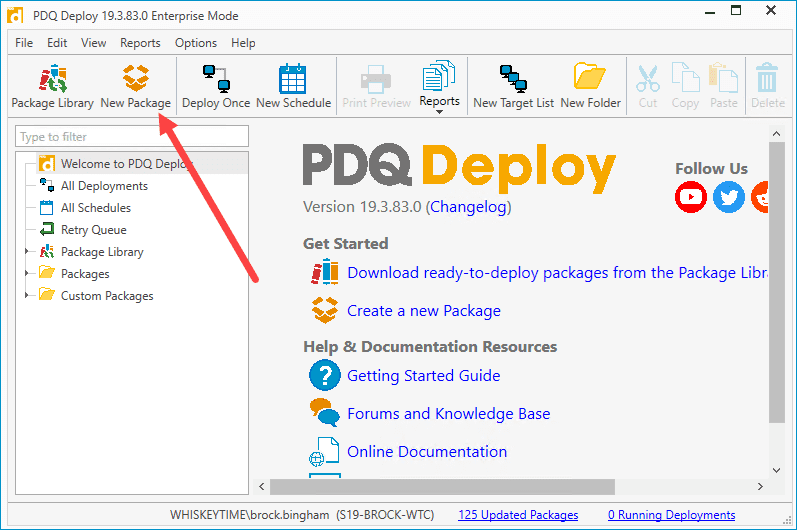
Task: Click the chat bubbles Forums icon
Action: 325,412
